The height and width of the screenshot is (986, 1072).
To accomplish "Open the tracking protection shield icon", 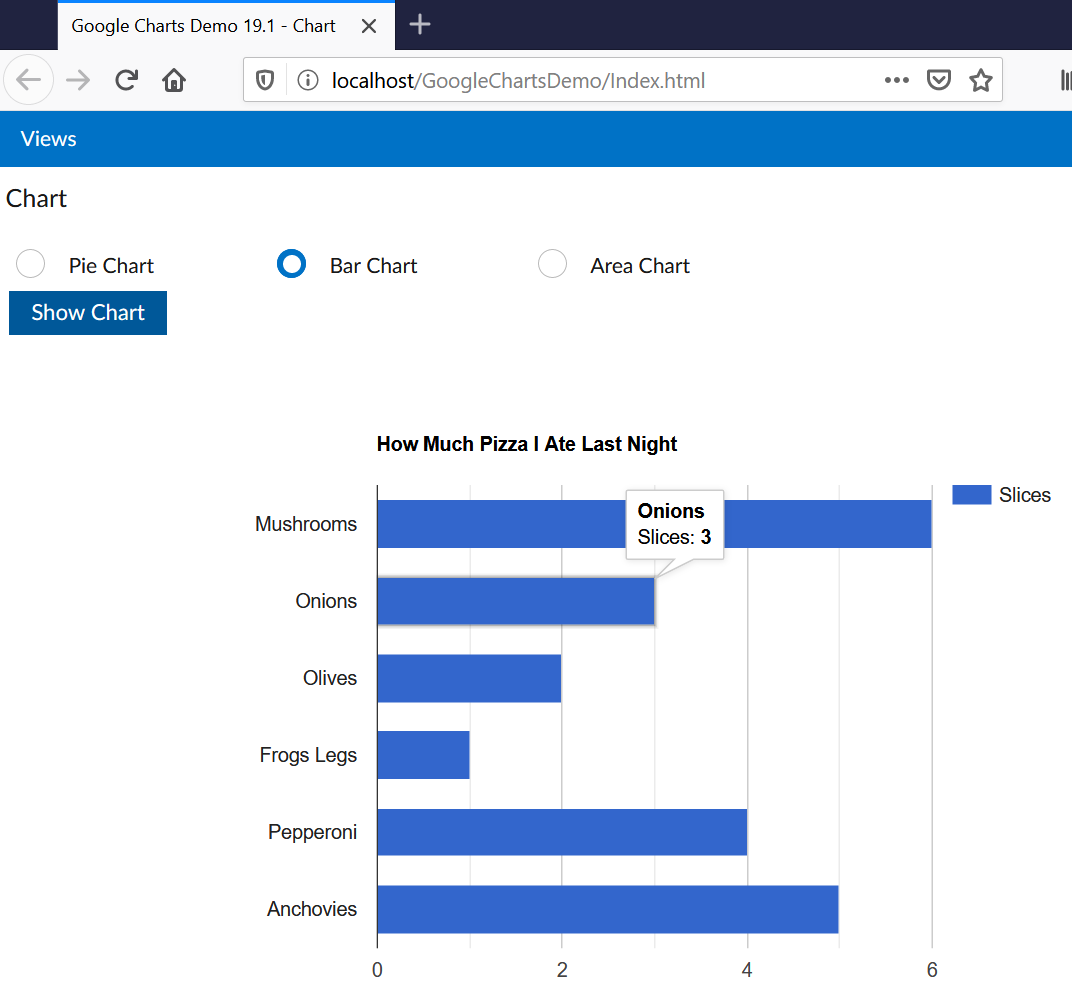I will (265, 81).
